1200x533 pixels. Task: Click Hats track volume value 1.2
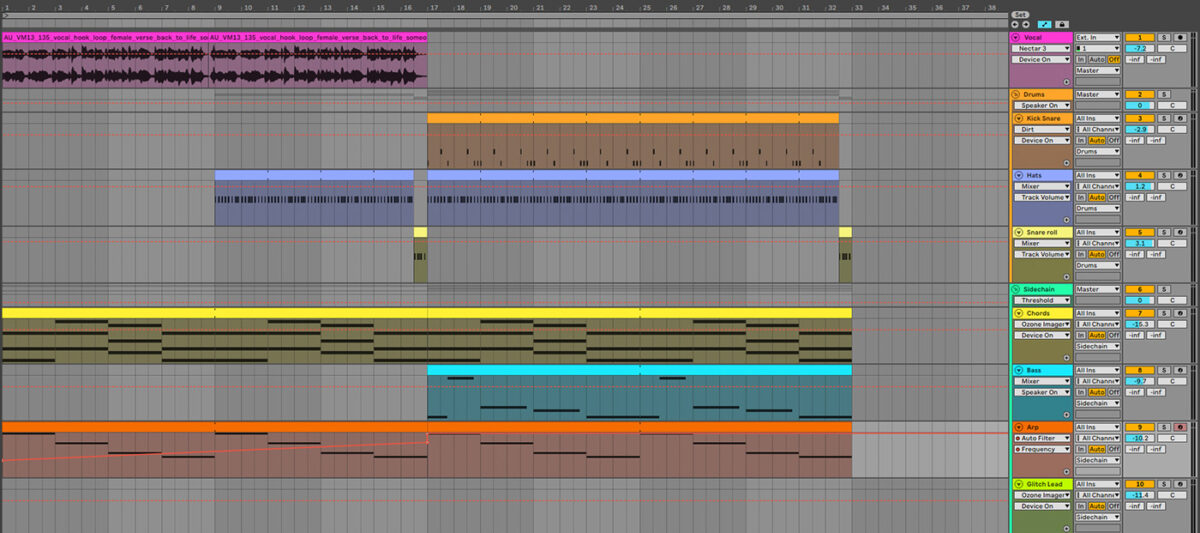(1139, 186)
